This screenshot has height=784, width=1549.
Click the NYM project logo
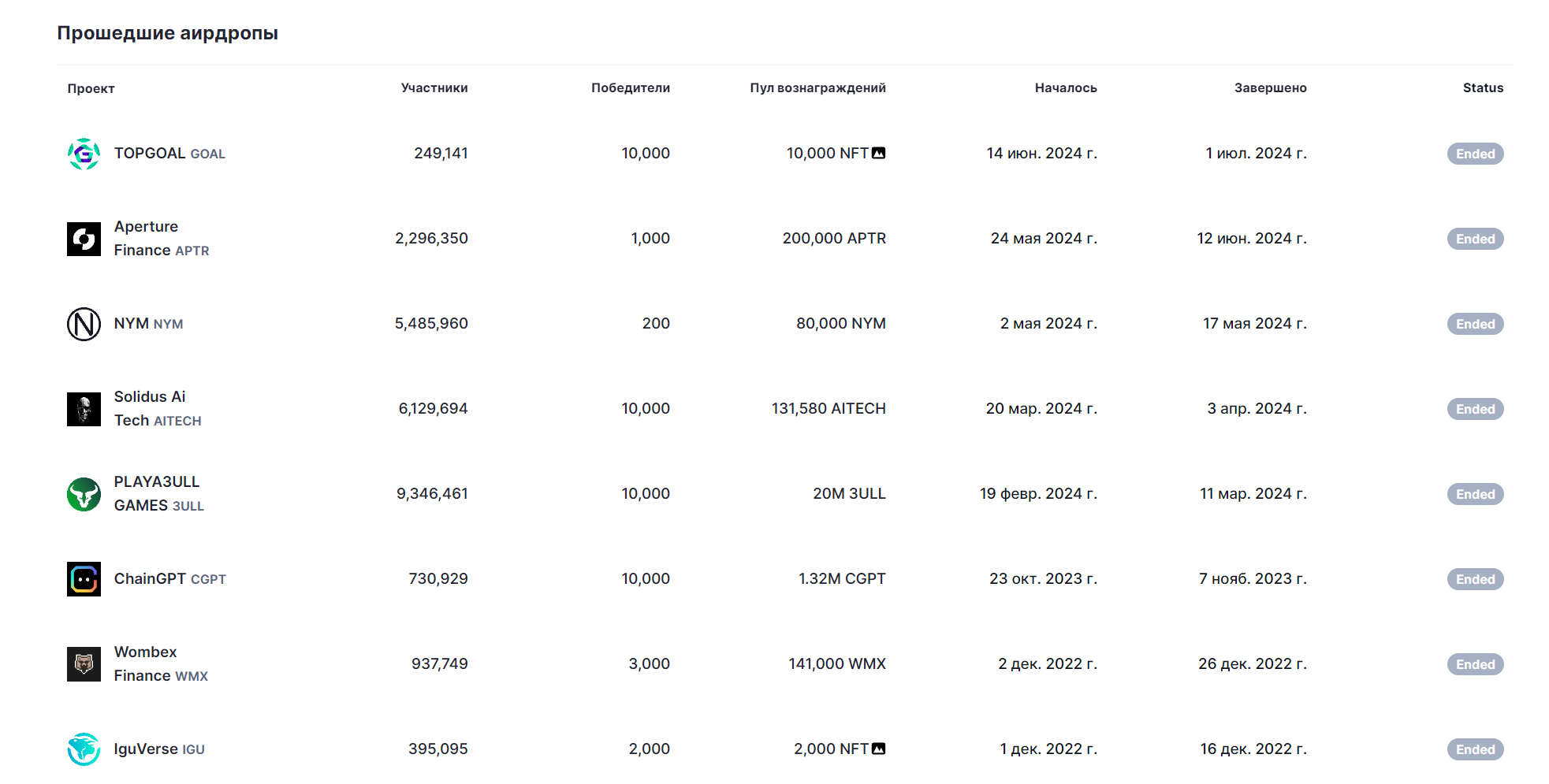pos(84,323)
